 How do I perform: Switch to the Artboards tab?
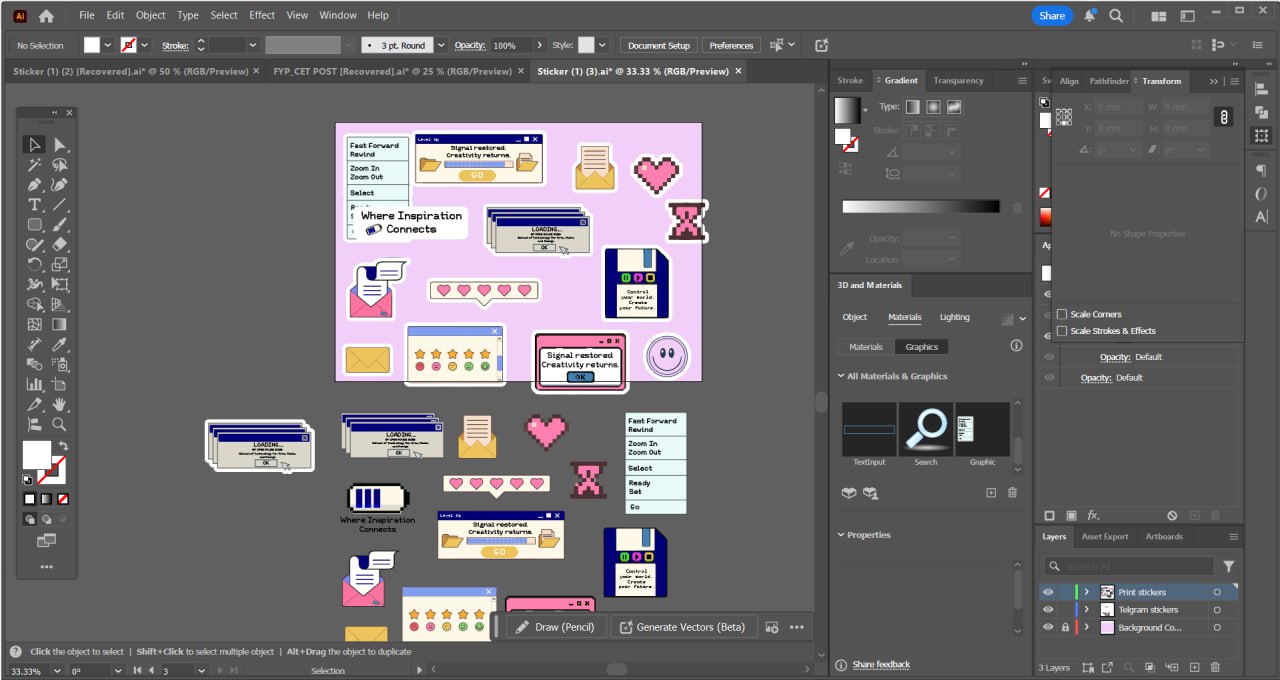1163,537
